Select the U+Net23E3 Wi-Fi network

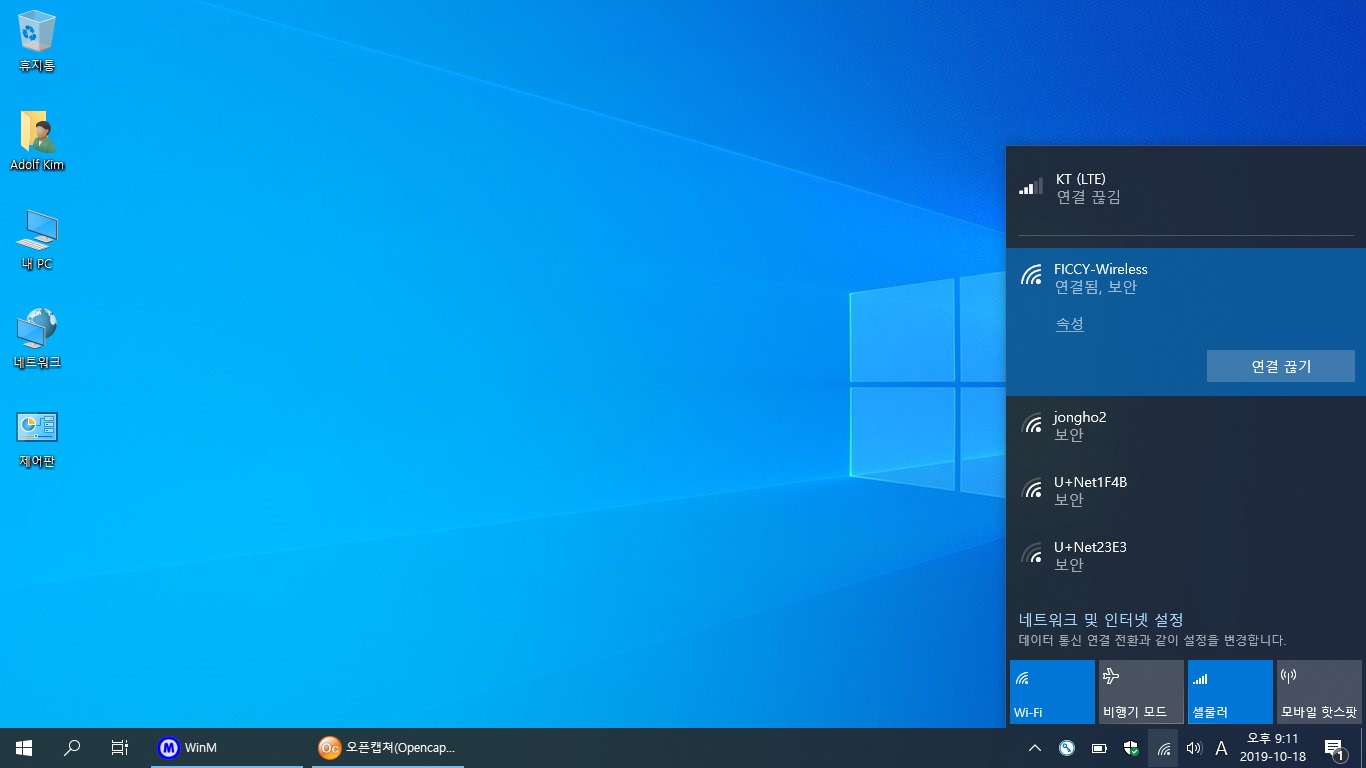pyautogui.click(x=1186, y=556)
